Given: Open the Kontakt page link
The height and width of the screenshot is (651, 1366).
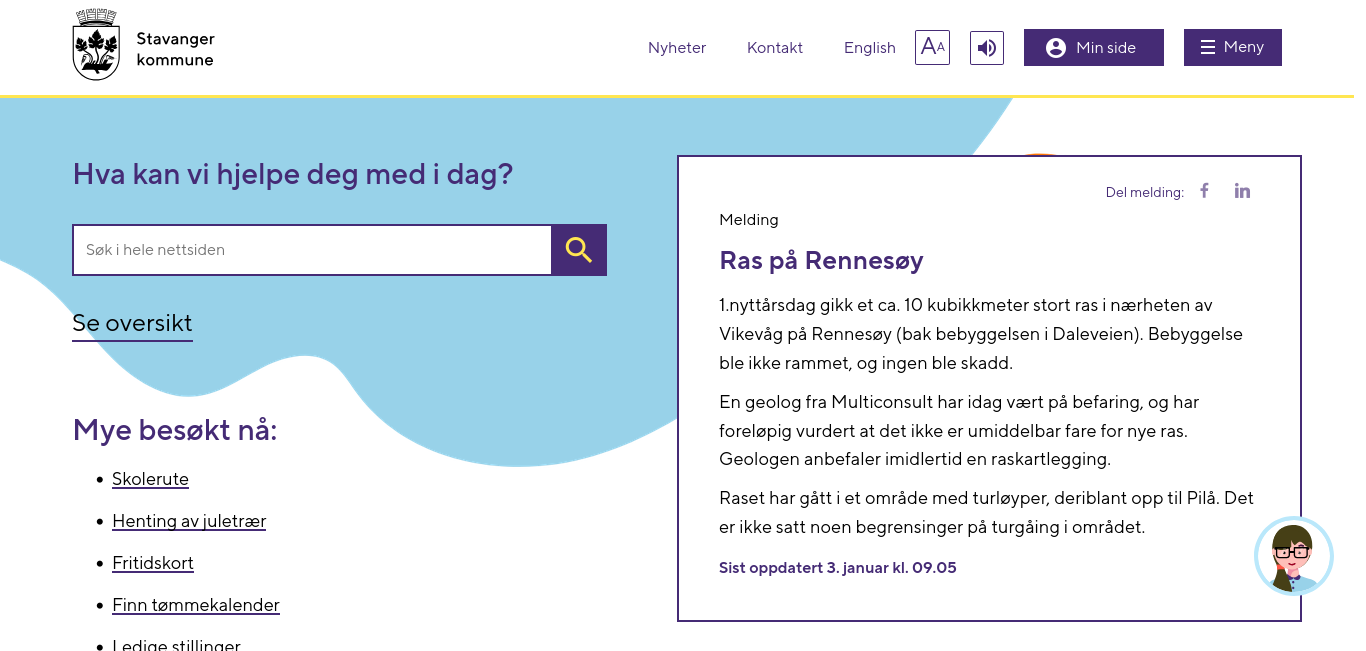Looking at the screenshot, I should pos(775,48).
